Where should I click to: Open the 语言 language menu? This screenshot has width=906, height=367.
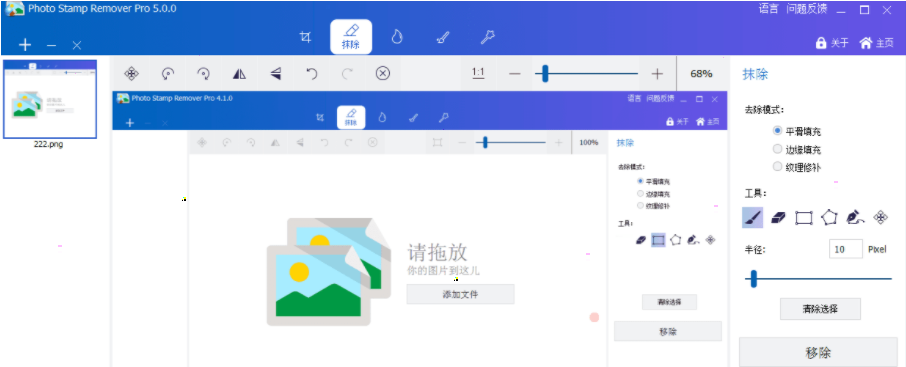(768, 9)
